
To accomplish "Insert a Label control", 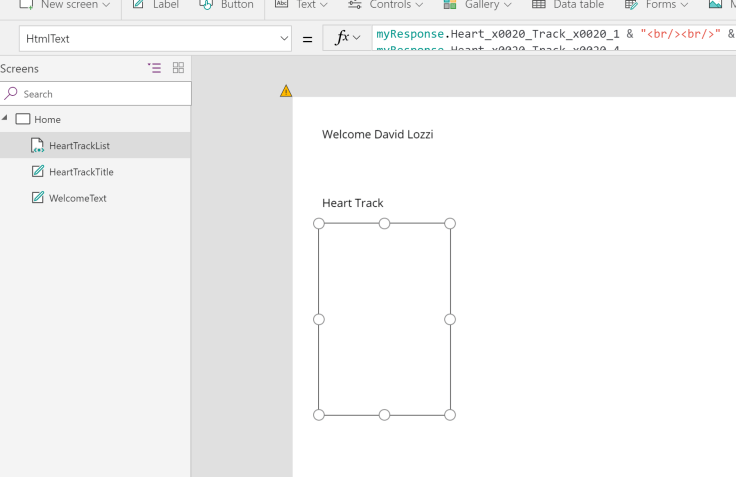I will (156, 5).
